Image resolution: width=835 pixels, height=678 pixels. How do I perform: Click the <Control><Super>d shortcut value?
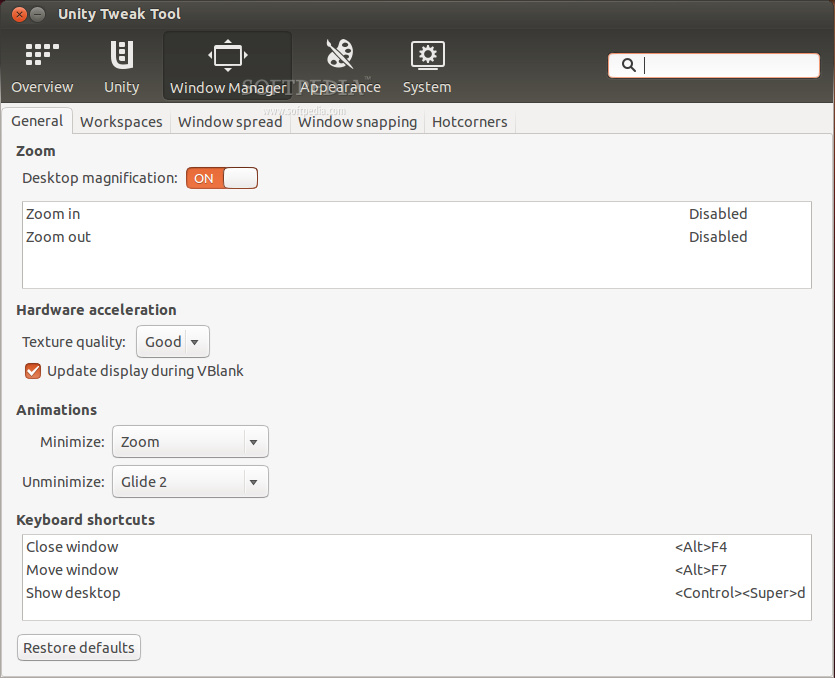coord(740,593)
